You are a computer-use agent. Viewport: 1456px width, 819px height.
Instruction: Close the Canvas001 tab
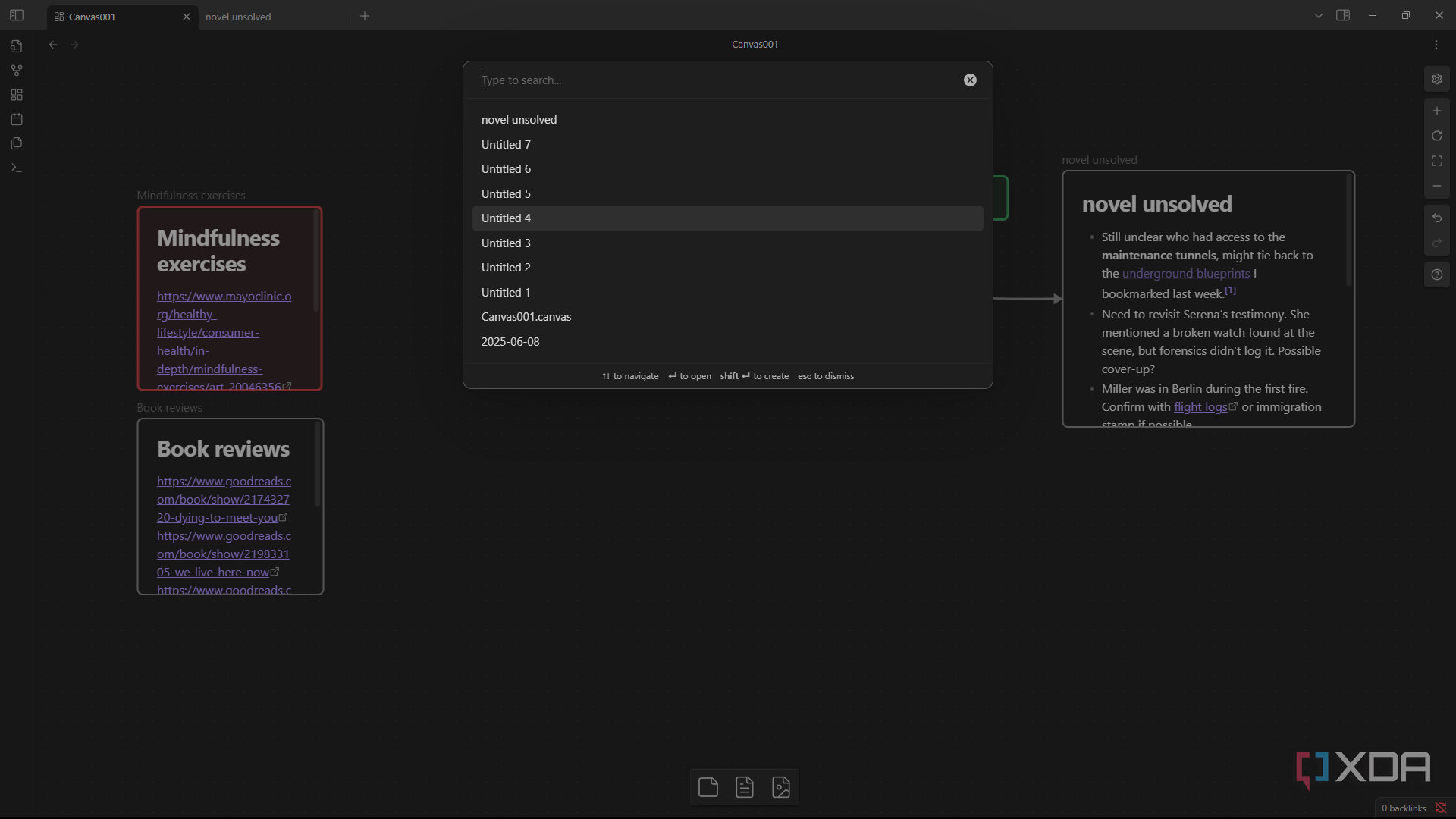(x=187, y=17)
